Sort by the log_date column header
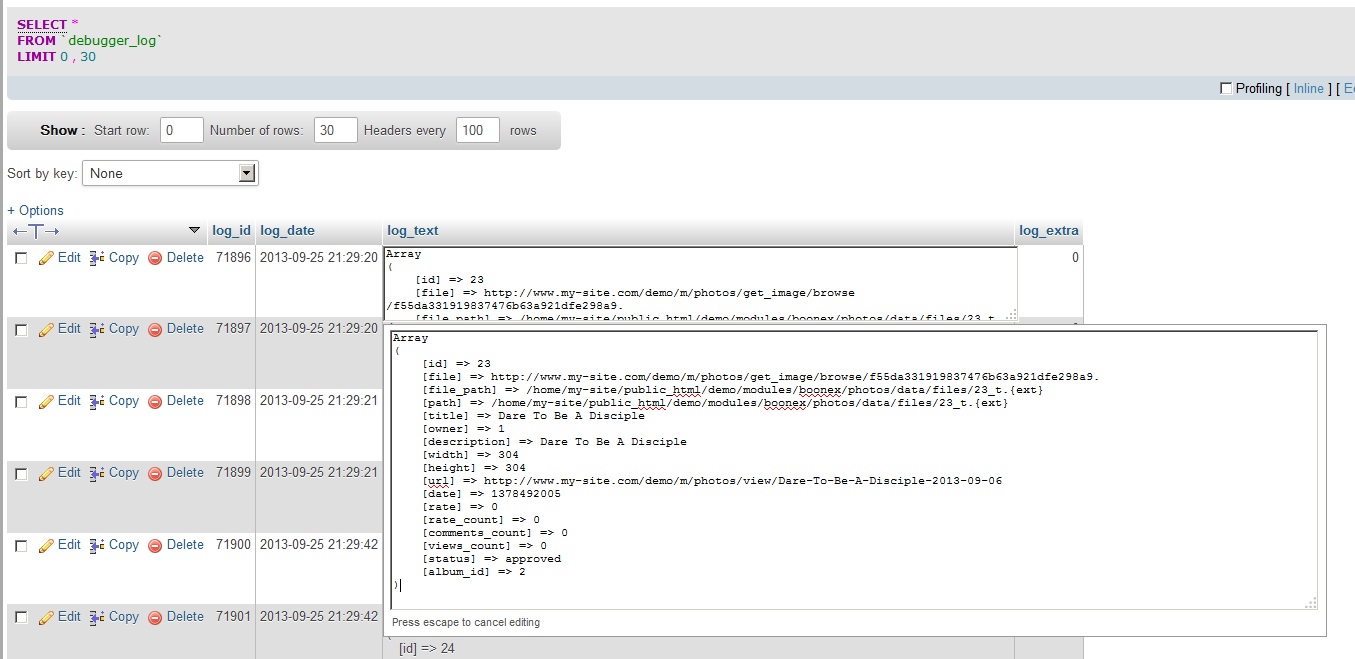1355x659 pixels. [x=287, y=231]
